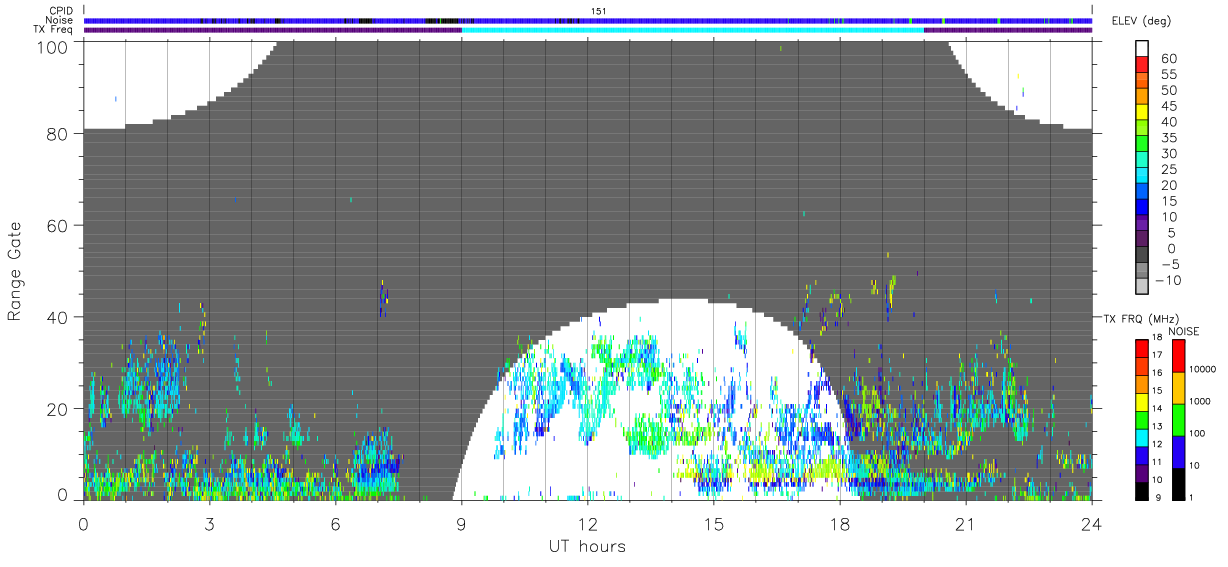The image size is (1228, 567).
Task: Click the ELEV colorbar label 30
Action: [x=1169, y=154]
